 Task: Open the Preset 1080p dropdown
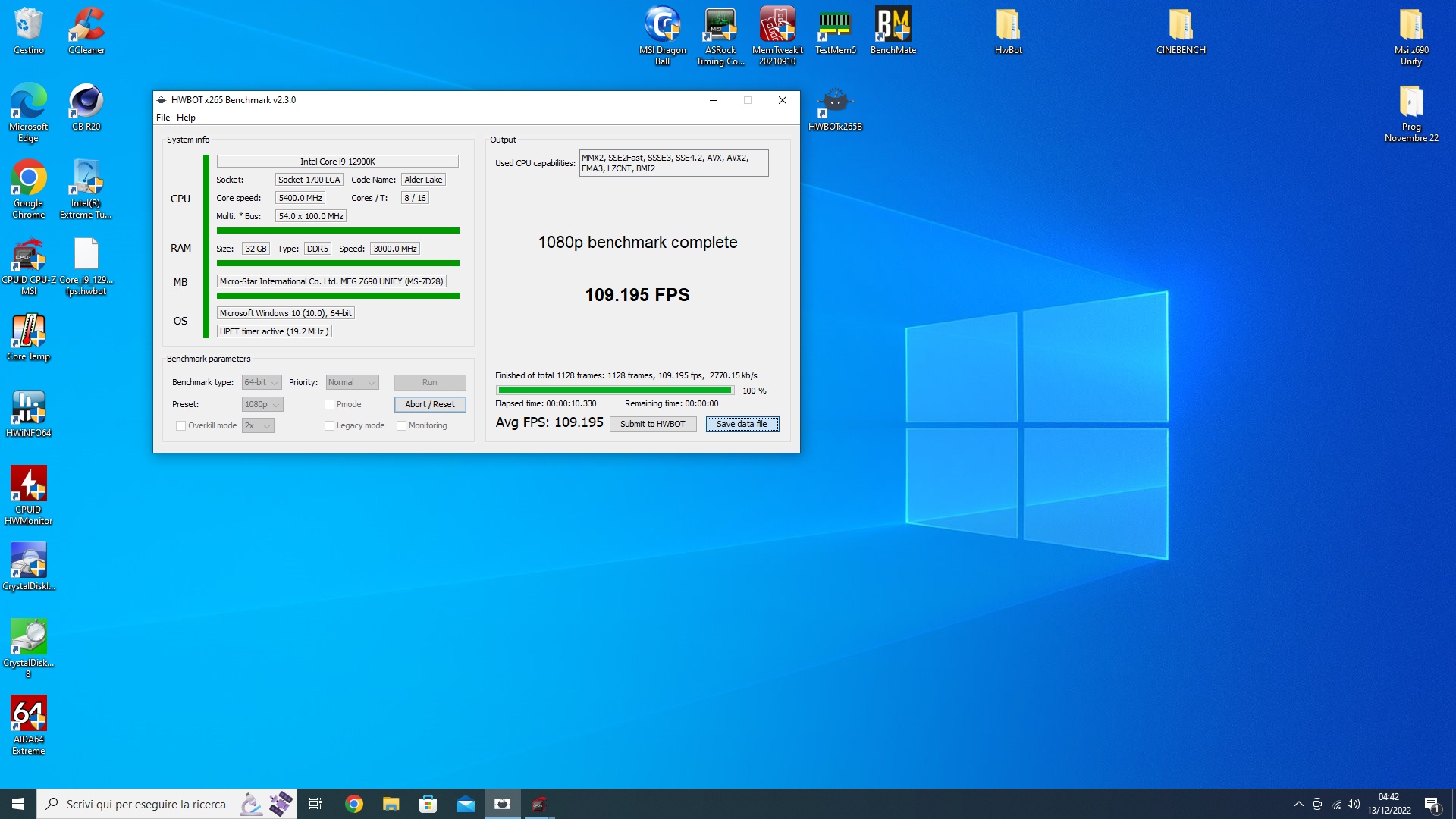pos(262,405)
